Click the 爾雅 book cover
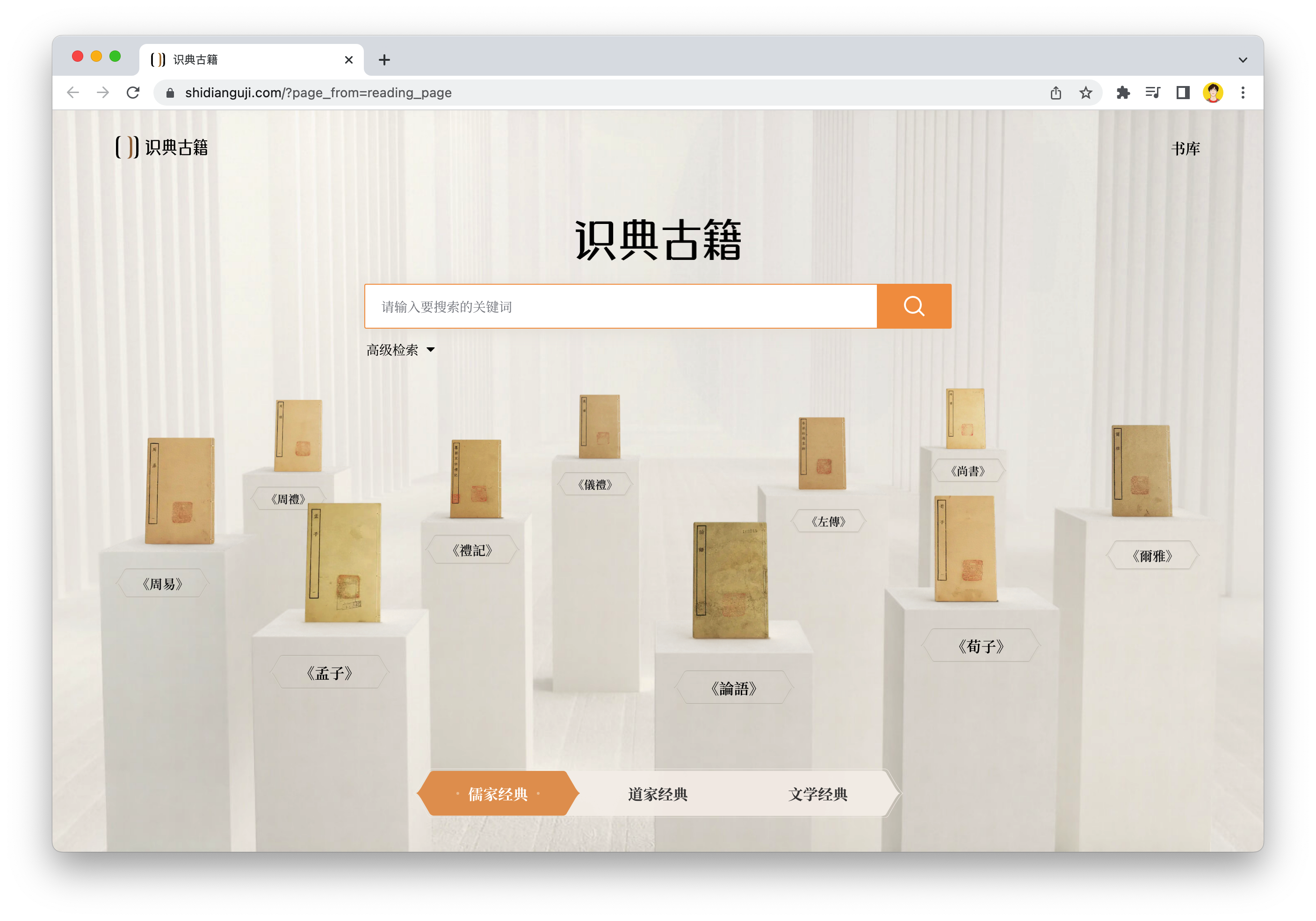 [x=1141, y=470]
